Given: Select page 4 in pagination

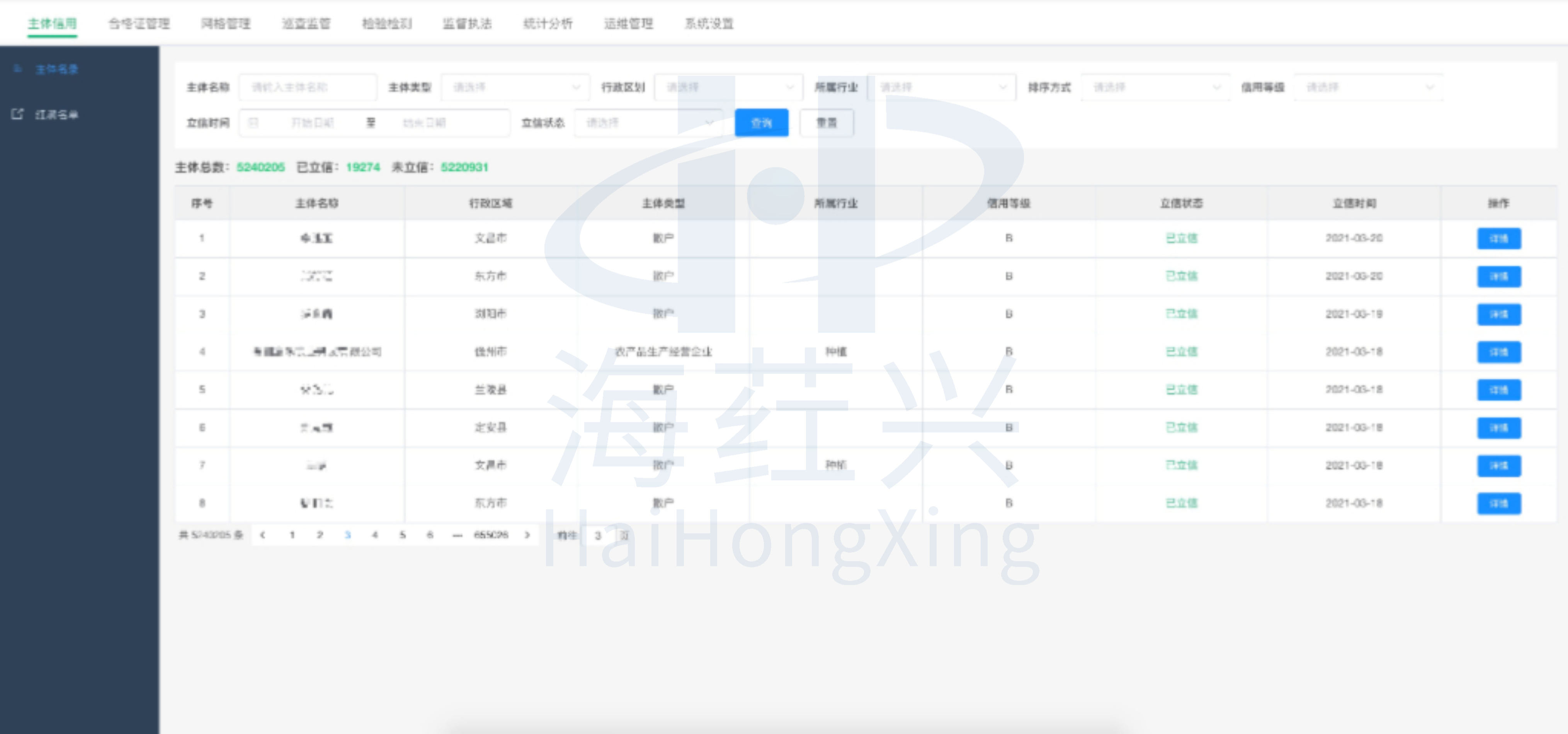Looking at the screenshot, I should point(375,535).
